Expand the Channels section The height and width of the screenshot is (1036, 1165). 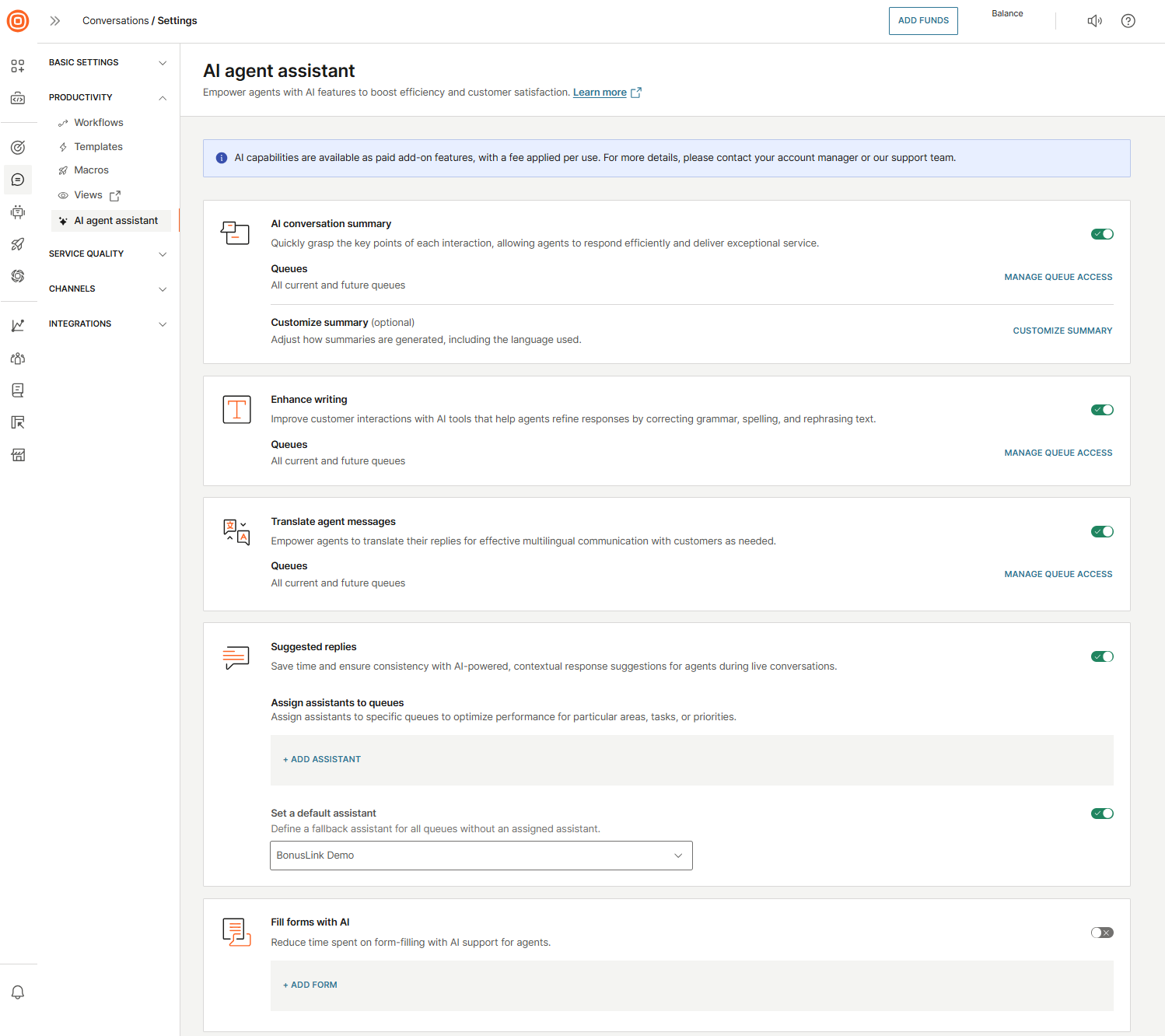pos(107,289)
